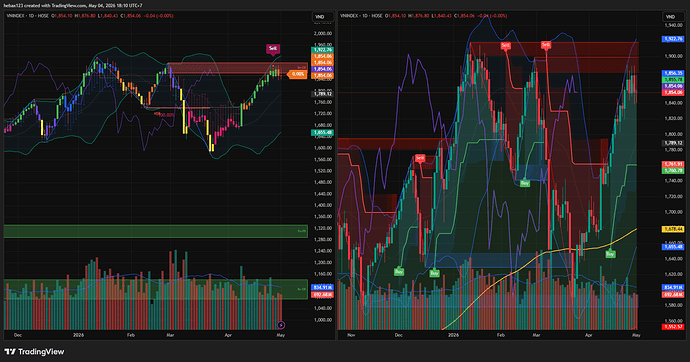Screen dimensions: 690x362
Task: Click the 1,200.00 price axis tick
Action: pos(323,263)
